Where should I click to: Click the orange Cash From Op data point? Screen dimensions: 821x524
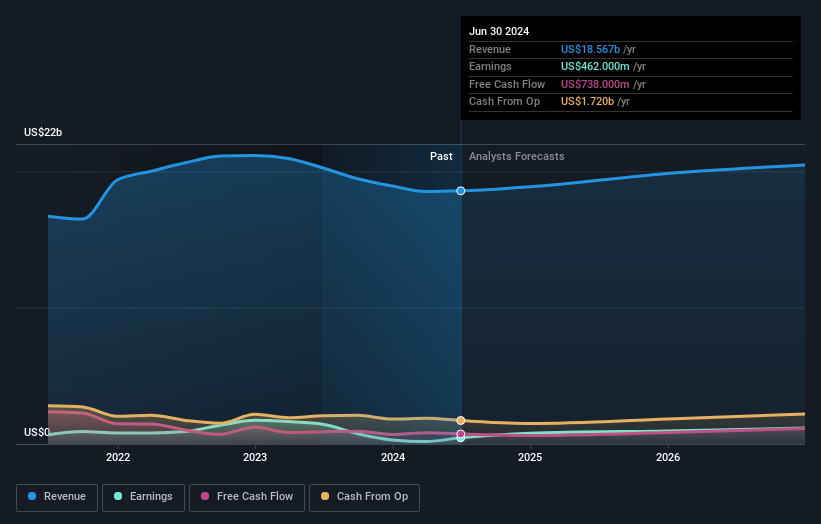point(461,421)
